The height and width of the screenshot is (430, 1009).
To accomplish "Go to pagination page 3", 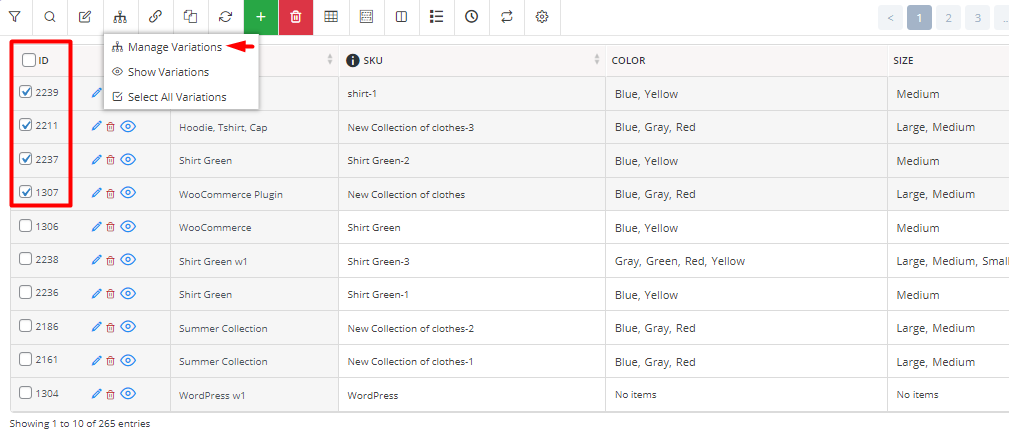I will pyautogui.click(x=977, y=18).
